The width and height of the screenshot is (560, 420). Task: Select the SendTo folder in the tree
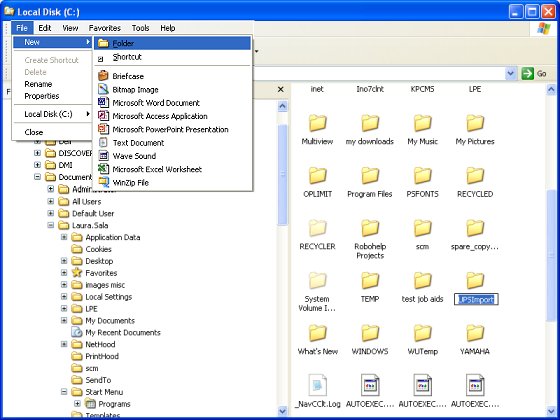pos(91,380)
